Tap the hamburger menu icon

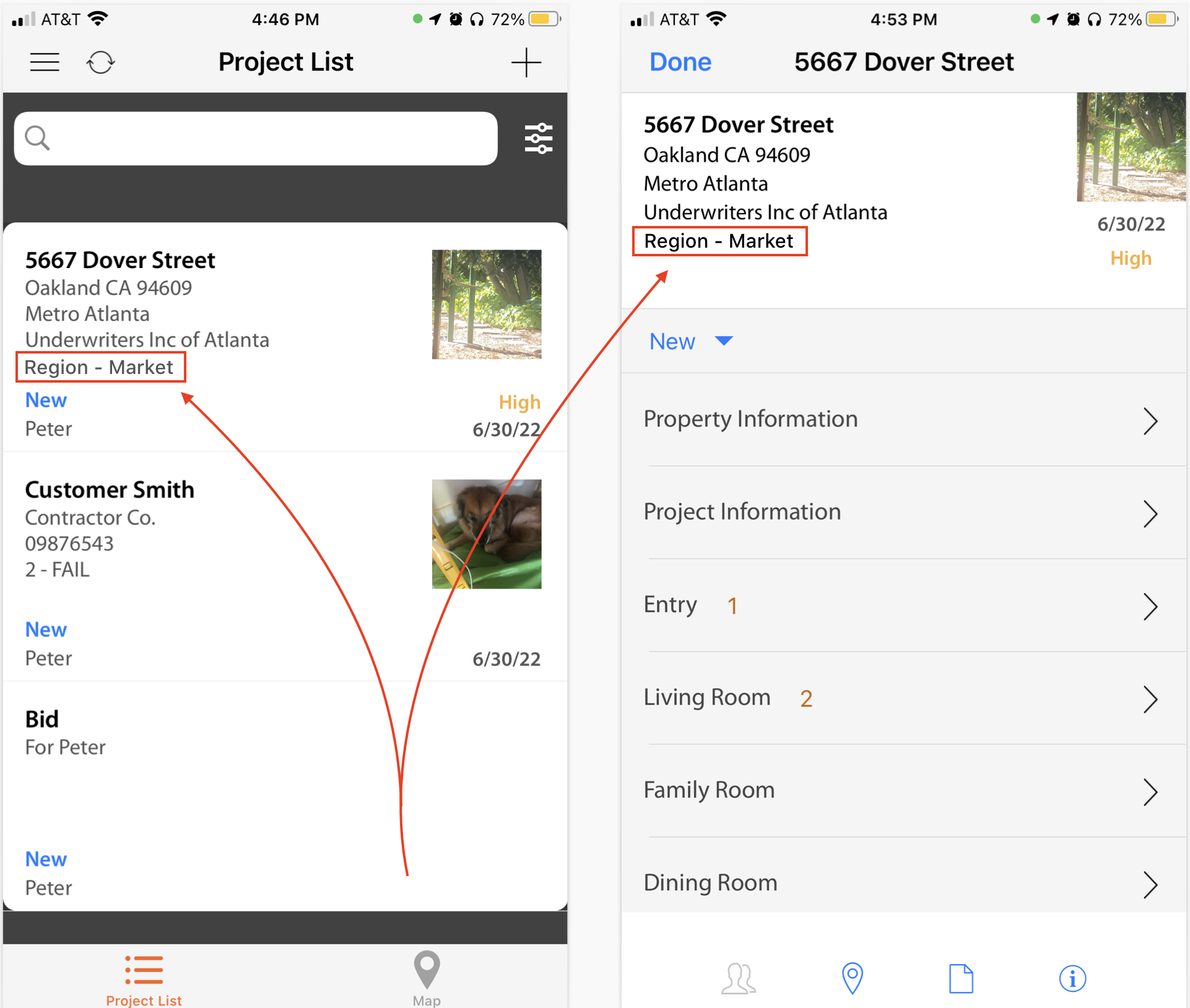coord(44,62)
